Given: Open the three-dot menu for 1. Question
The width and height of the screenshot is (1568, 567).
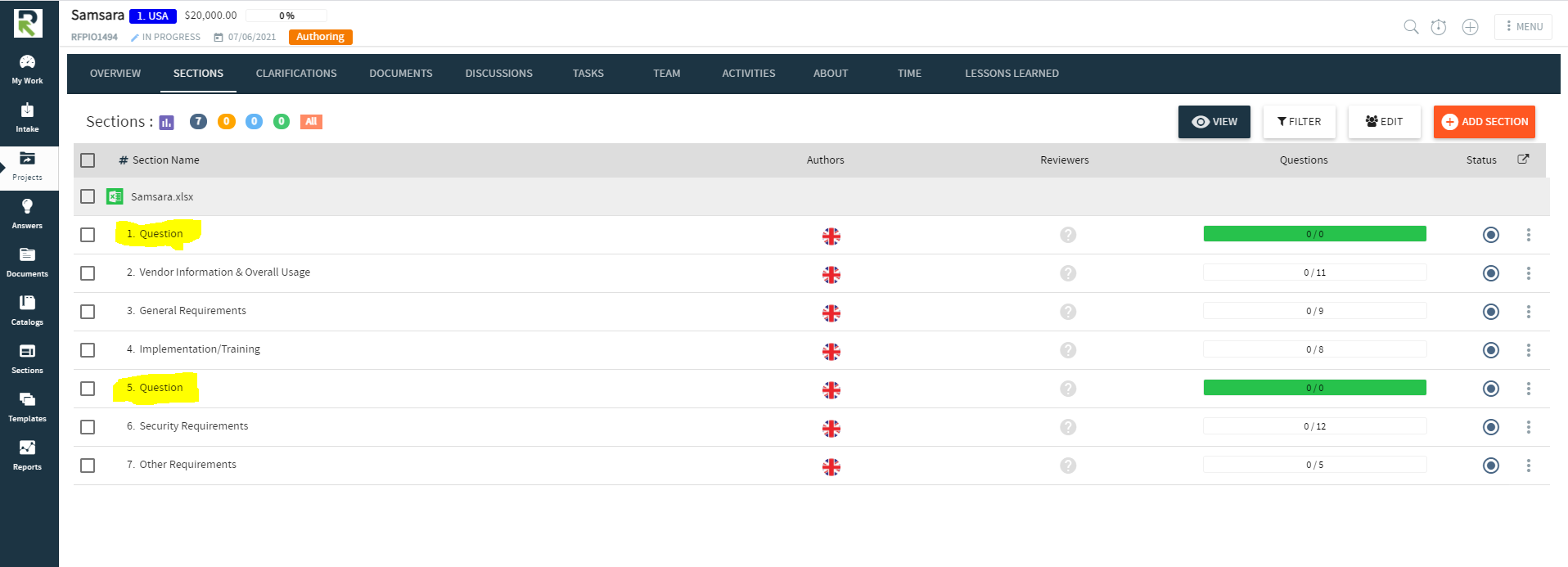Looking at the screenshot, I should (1528, 235).
